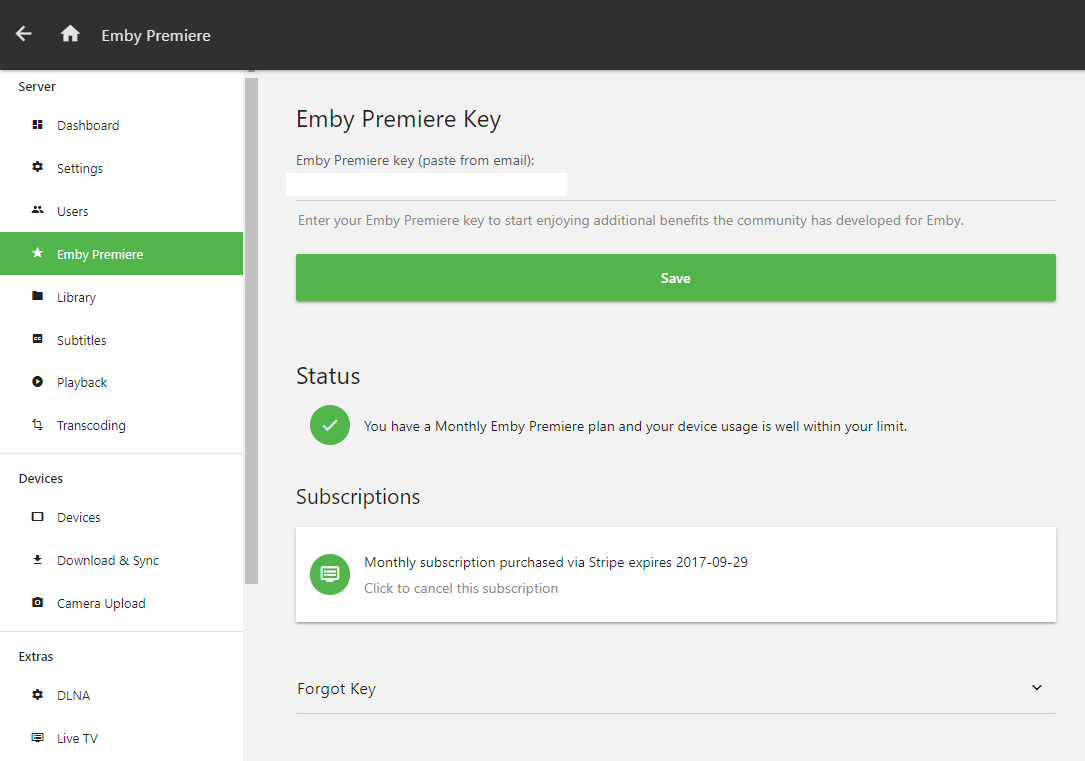
Task: Click the green status checkmark icon
Action: tap(330, 425)
